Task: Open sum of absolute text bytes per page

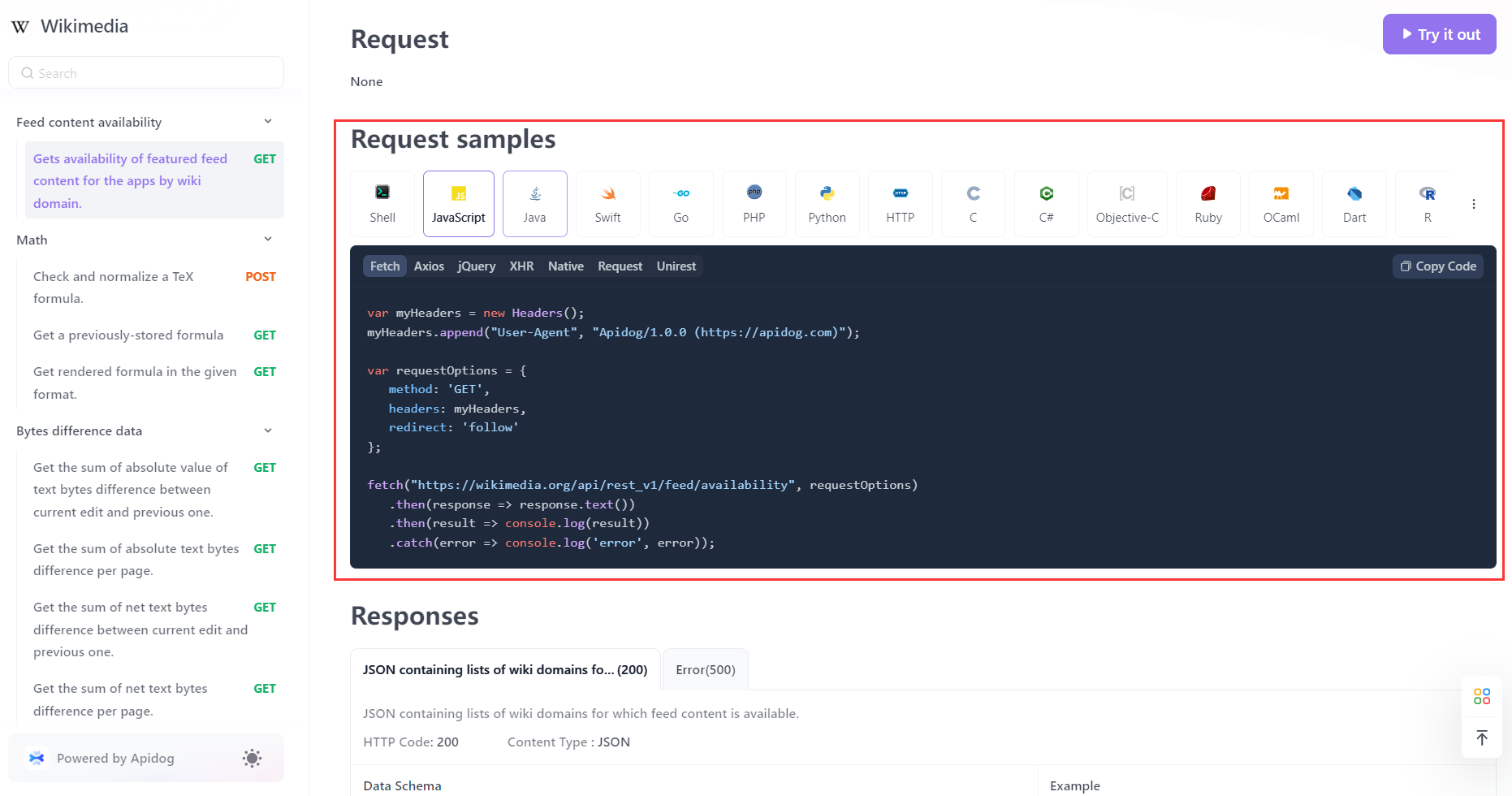Action: pos(154,560)
